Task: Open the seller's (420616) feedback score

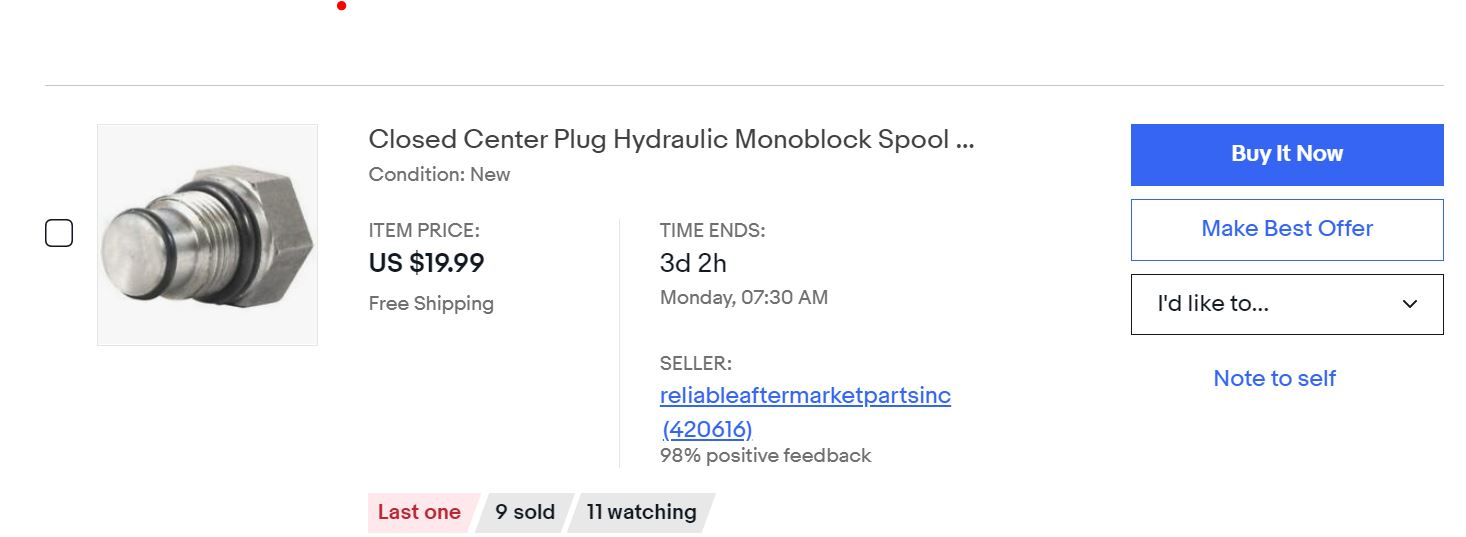Action: (707, 429)
